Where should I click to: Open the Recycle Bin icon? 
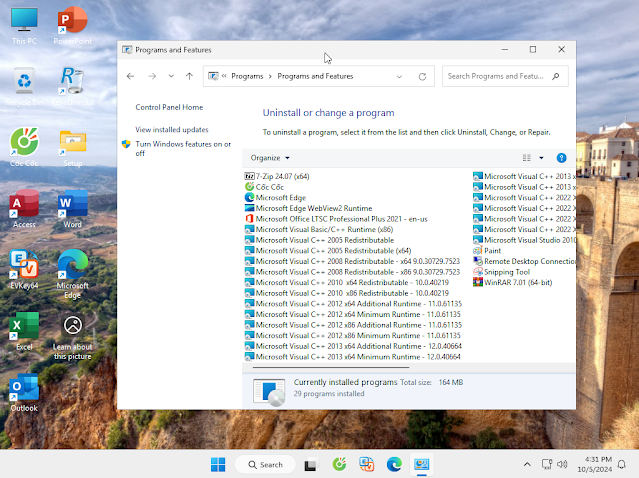(x=24, y=86)
